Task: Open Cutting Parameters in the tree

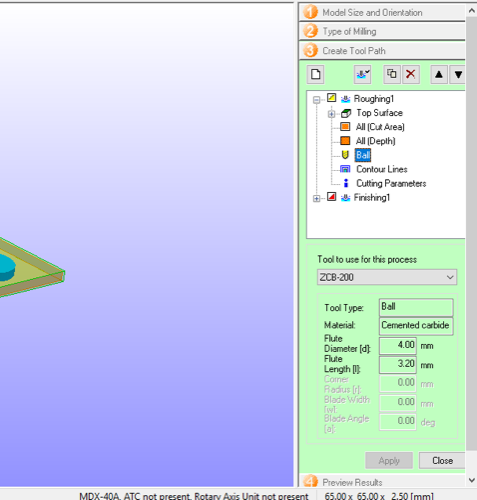Action: (391, 183)
